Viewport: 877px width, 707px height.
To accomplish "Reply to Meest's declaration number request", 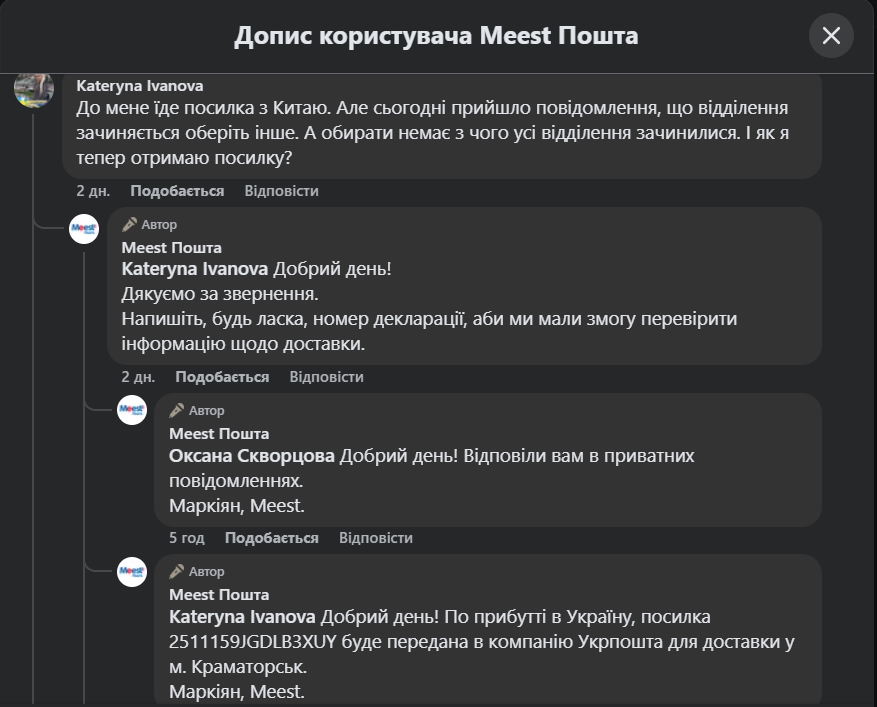I will [326, 377].
